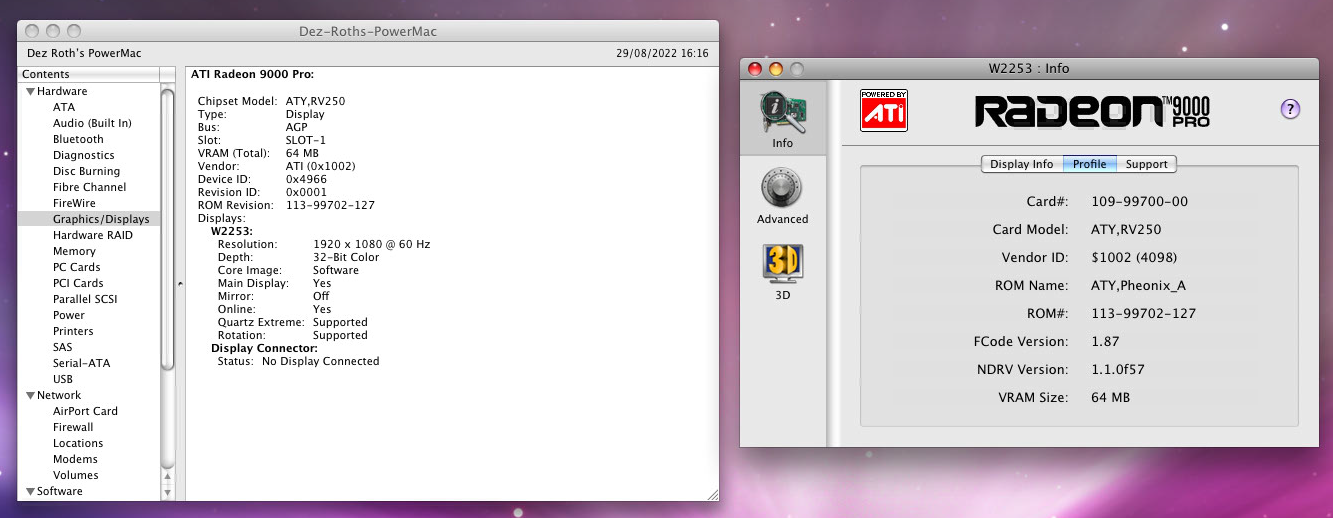
Task: Click the Resolution 1920 x 1080 value
Action: click(x=371, y=244)
